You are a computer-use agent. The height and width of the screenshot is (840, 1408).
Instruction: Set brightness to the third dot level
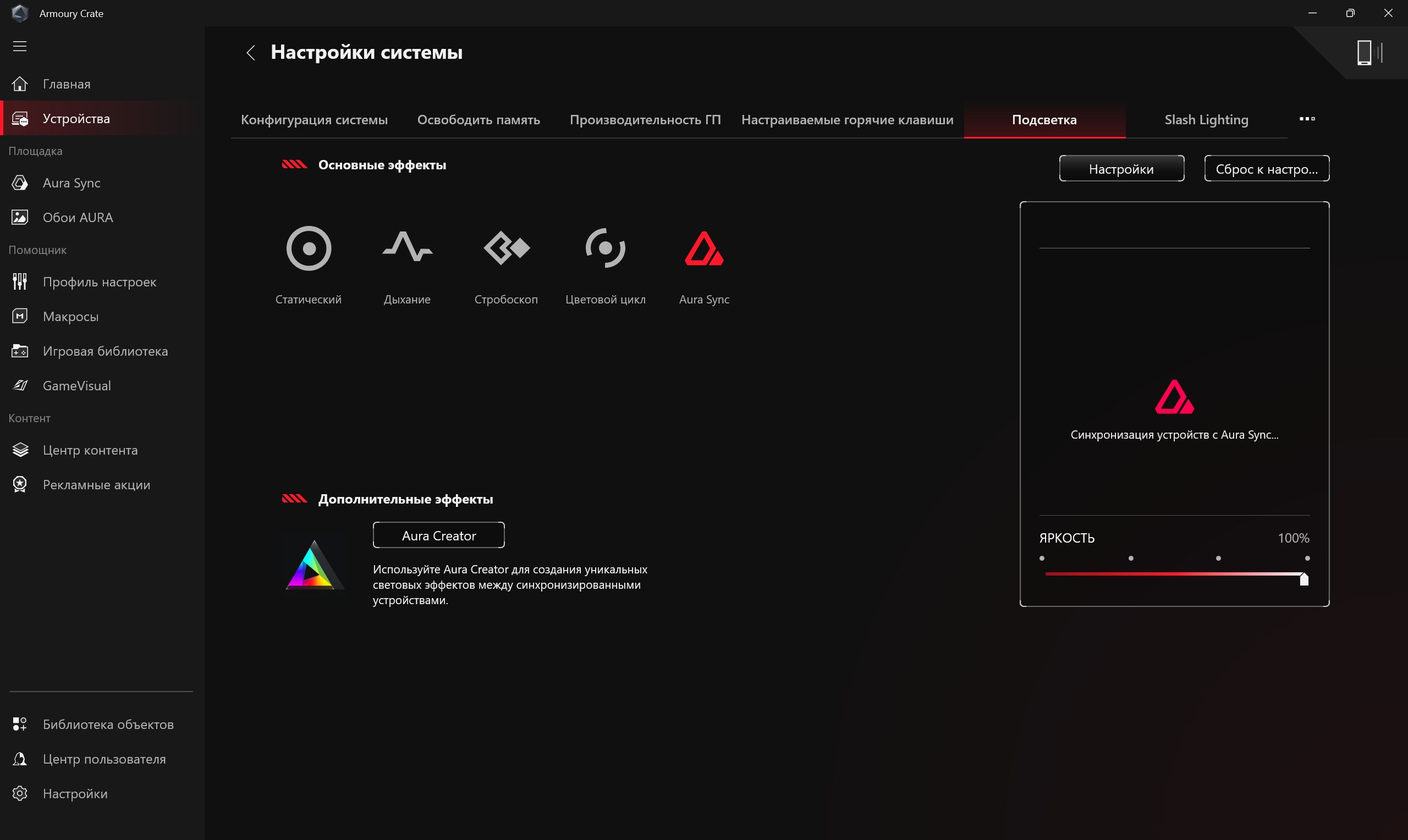(x=1218, y=558)
